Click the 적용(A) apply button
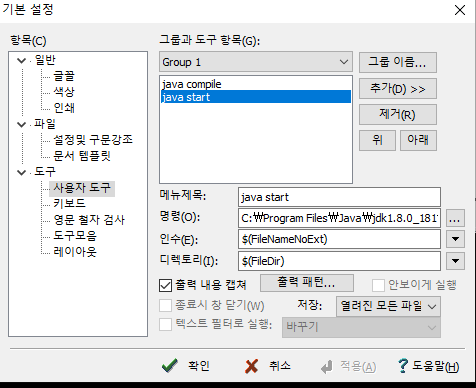The height and width of the screenshot is (388, 476). point(348,367)
